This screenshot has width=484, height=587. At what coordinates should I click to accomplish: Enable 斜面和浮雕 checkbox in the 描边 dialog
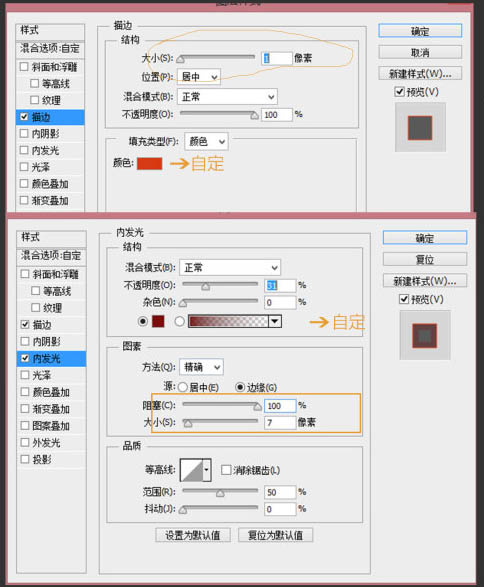[24, 67]
